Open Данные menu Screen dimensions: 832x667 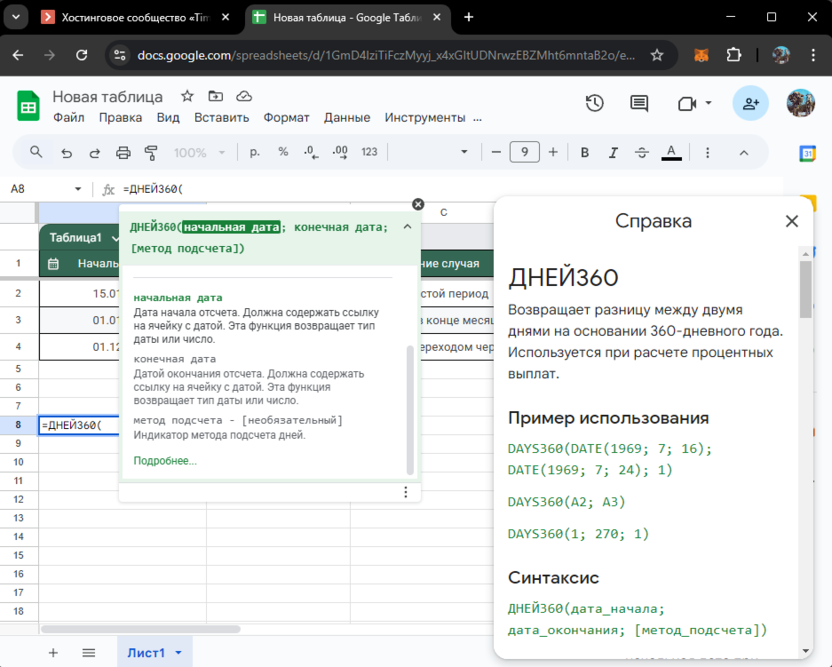(x=347, y=118)
